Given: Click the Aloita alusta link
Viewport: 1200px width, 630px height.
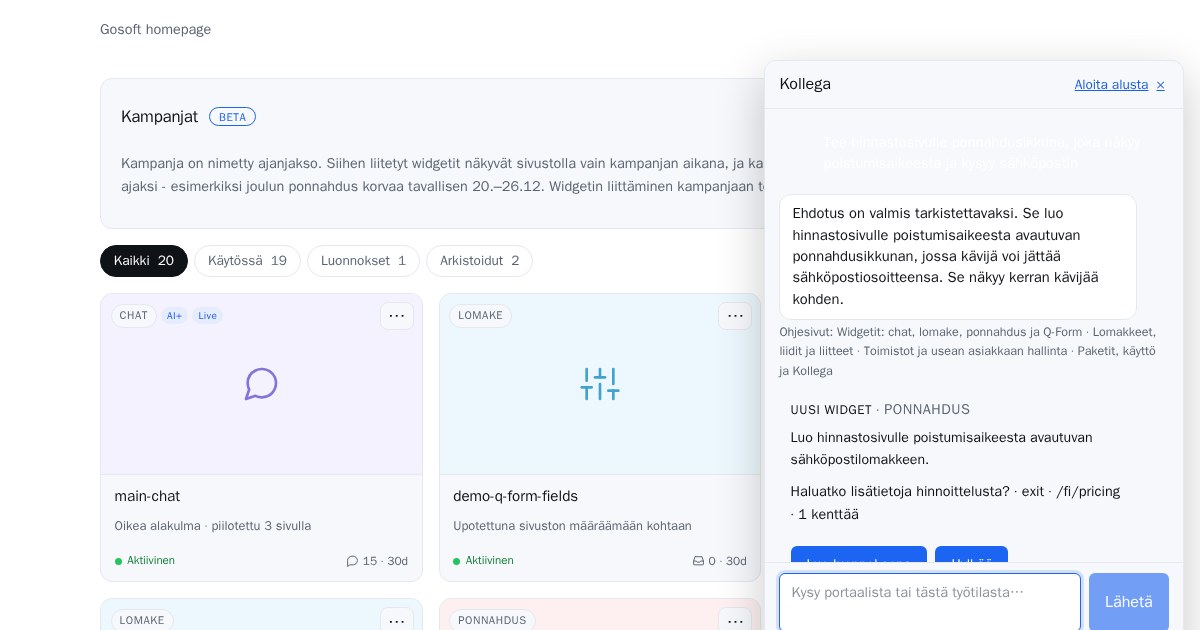Looking at the screenshot, I should [x=1111, y=85].
